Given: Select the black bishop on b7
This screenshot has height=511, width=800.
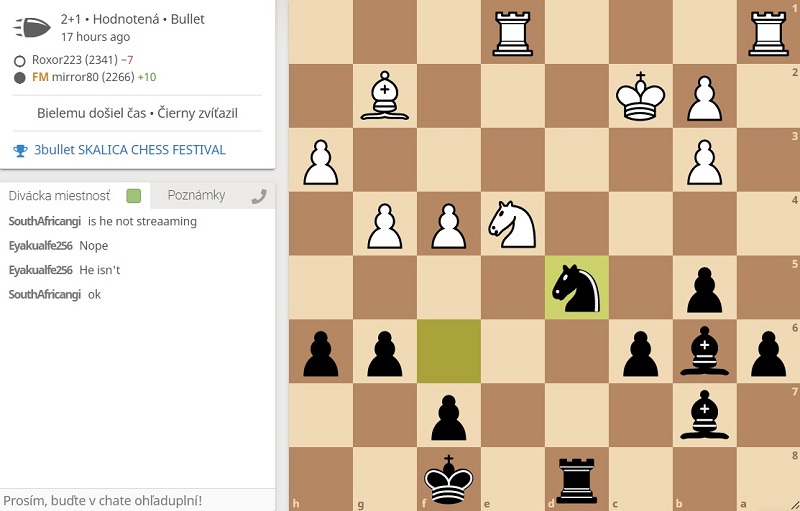Looking at the screenshot, I should (x=704, y=415).
